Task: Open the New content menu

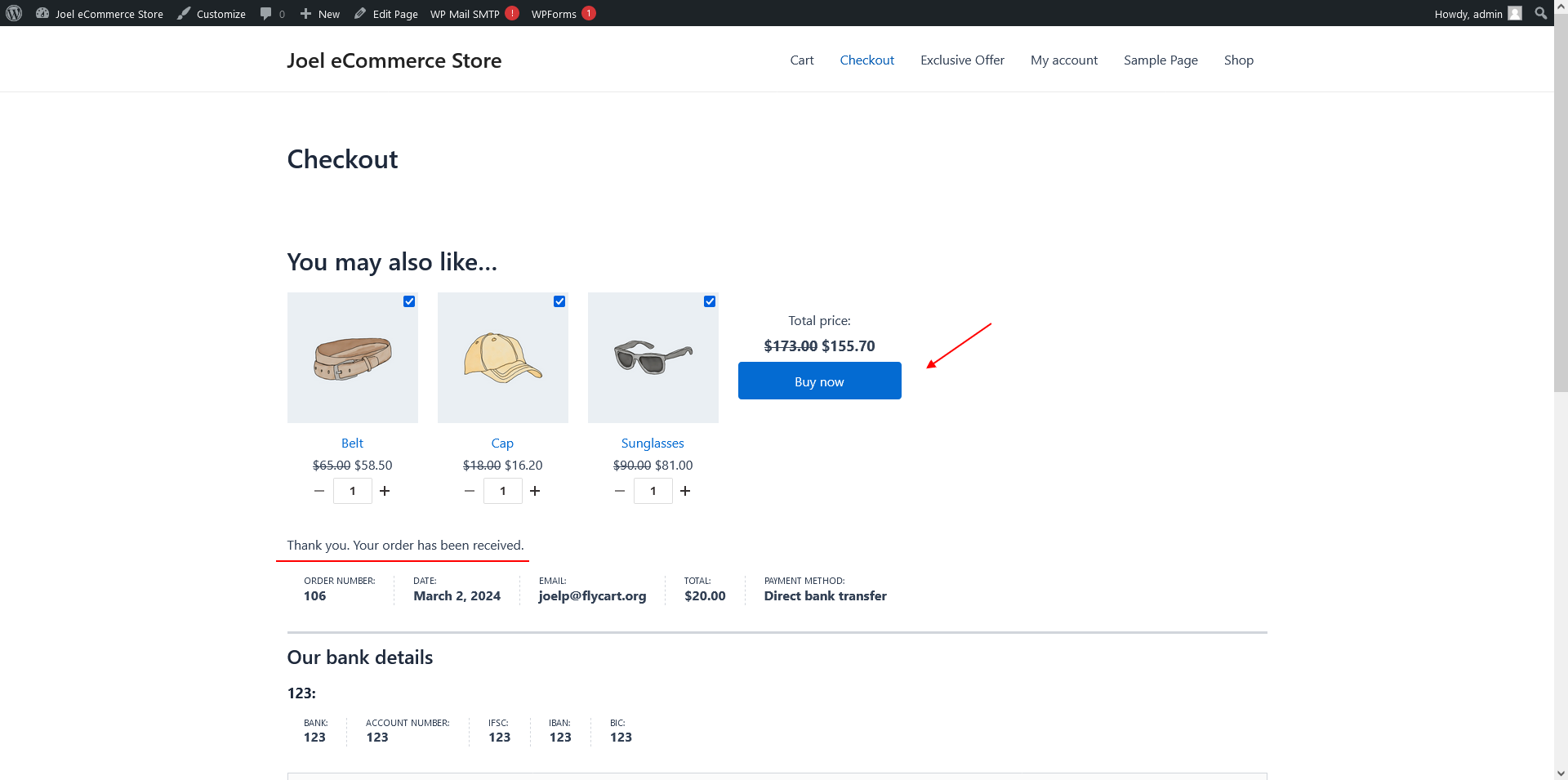Action: pyautogui.click(x=320, y=14)
